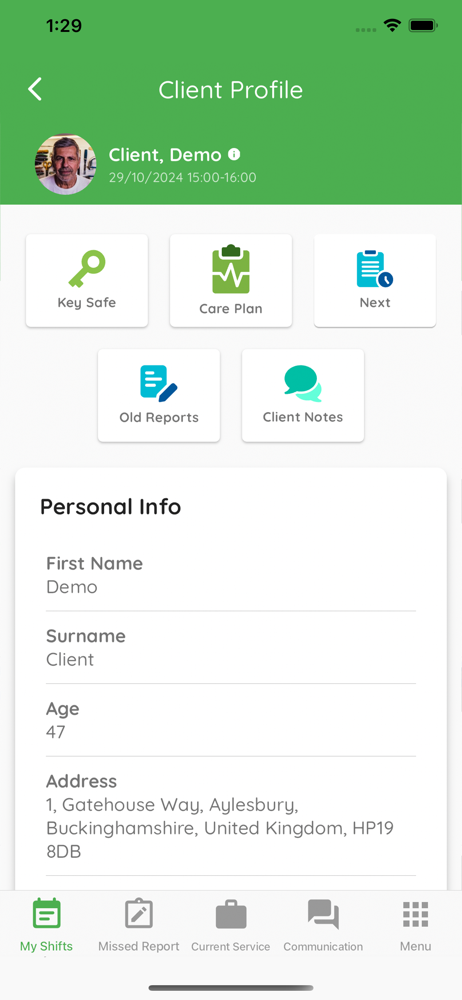Tap the info icon beside Client, Demo

(234, 154)
